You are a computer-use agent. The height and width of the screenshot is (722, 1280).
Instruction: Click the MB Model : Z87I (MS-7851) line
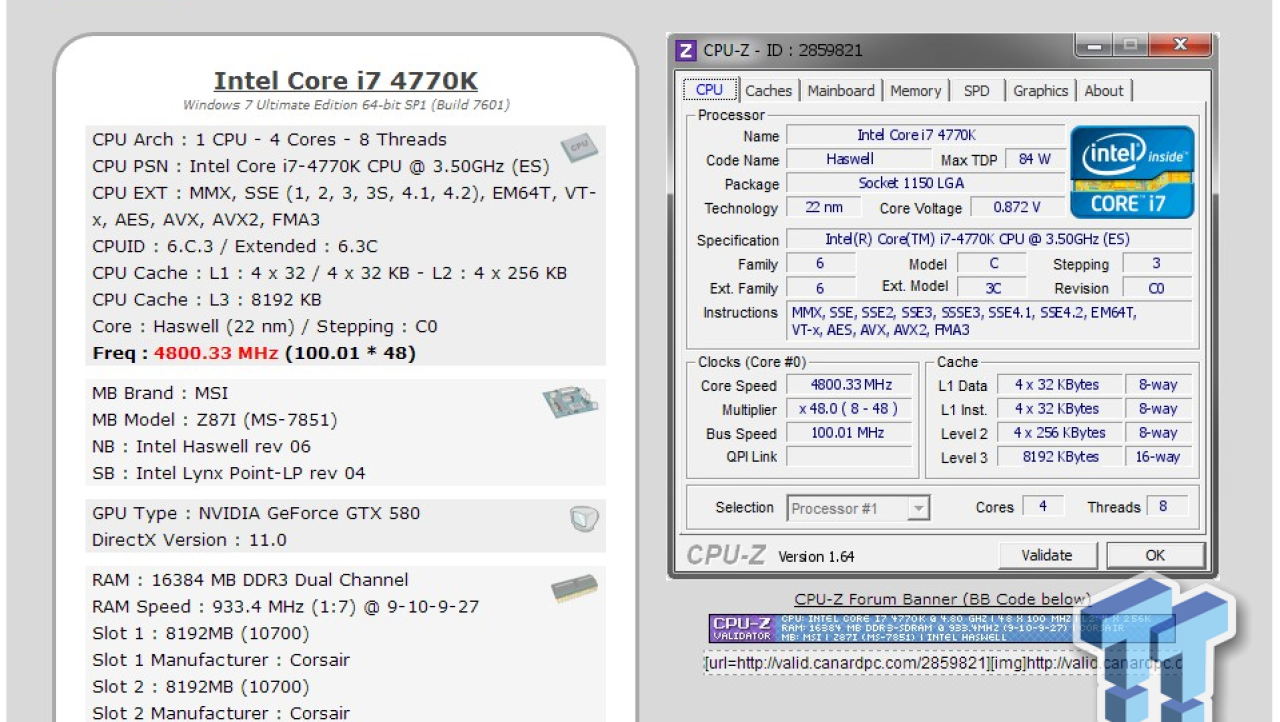click(x=215, y=420)
